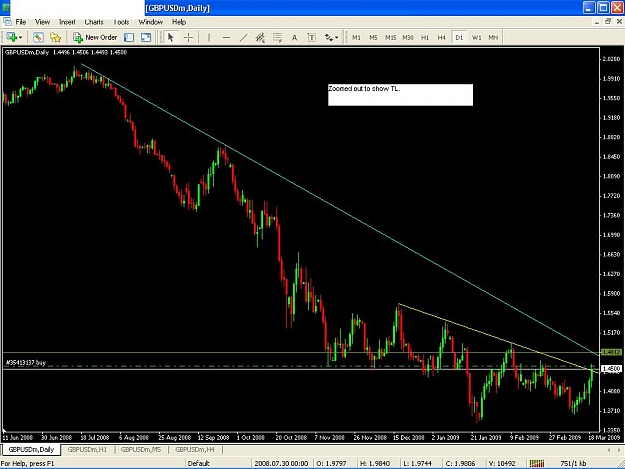This screenshot has width=625, height=469.
Task: Click the yellow folder with star icon
Action: point(55,37)
